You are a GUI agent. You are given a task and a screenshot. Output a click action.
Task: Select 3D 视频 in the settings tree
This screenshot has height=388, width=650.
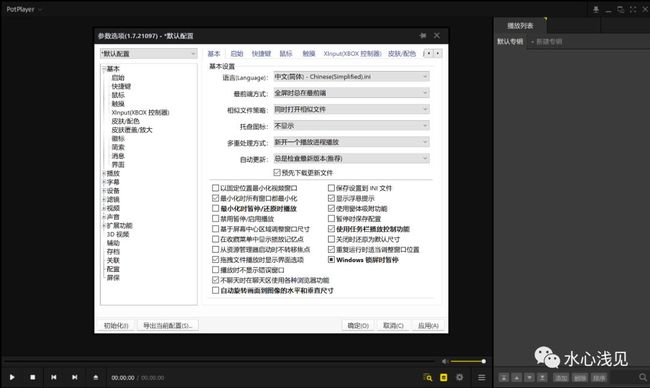tap(118, 234)
